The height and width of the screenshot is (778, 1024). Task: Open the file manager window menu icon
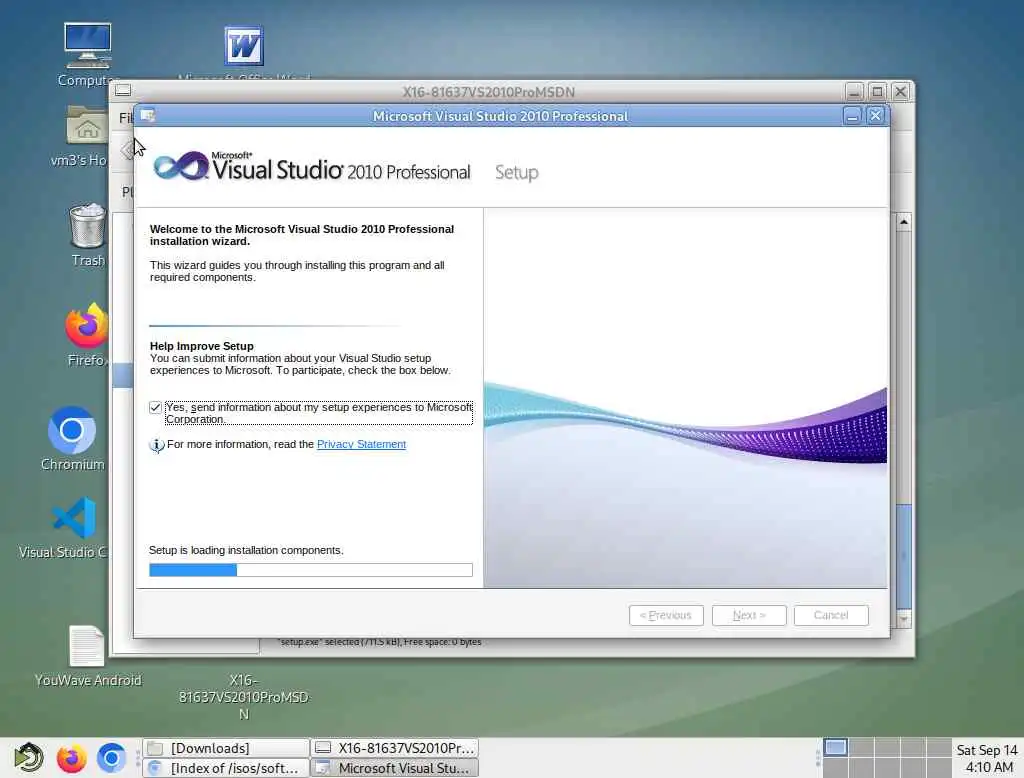[123, 91]
